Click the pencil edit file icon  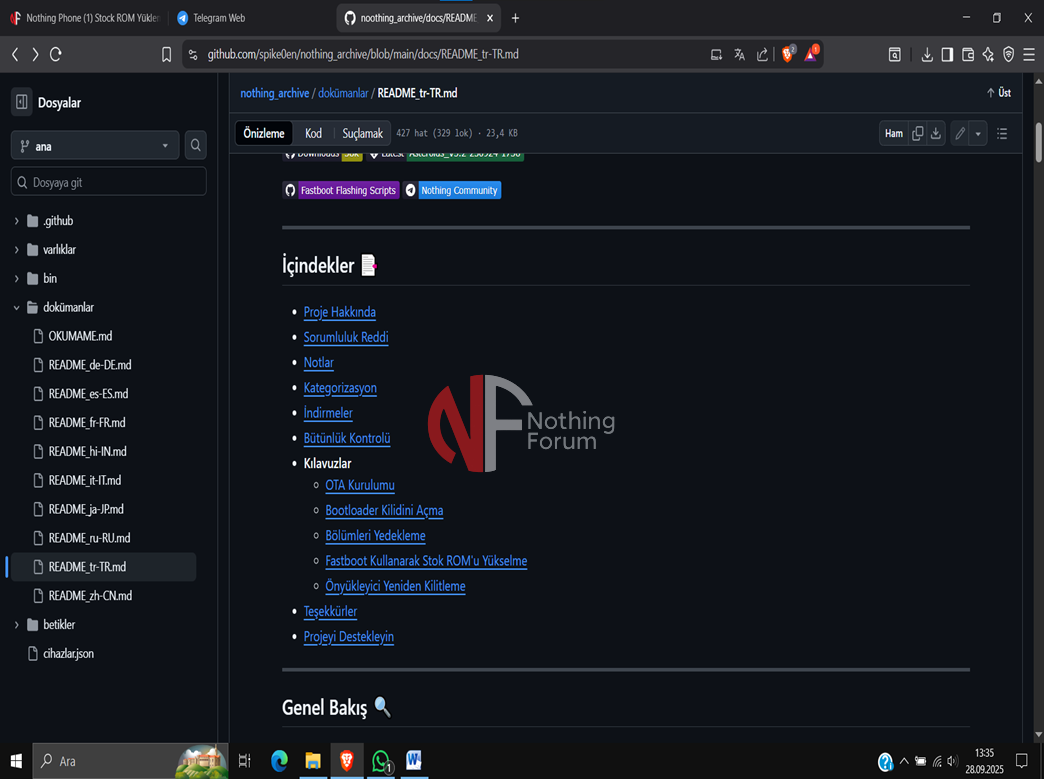tap(959, 133)
